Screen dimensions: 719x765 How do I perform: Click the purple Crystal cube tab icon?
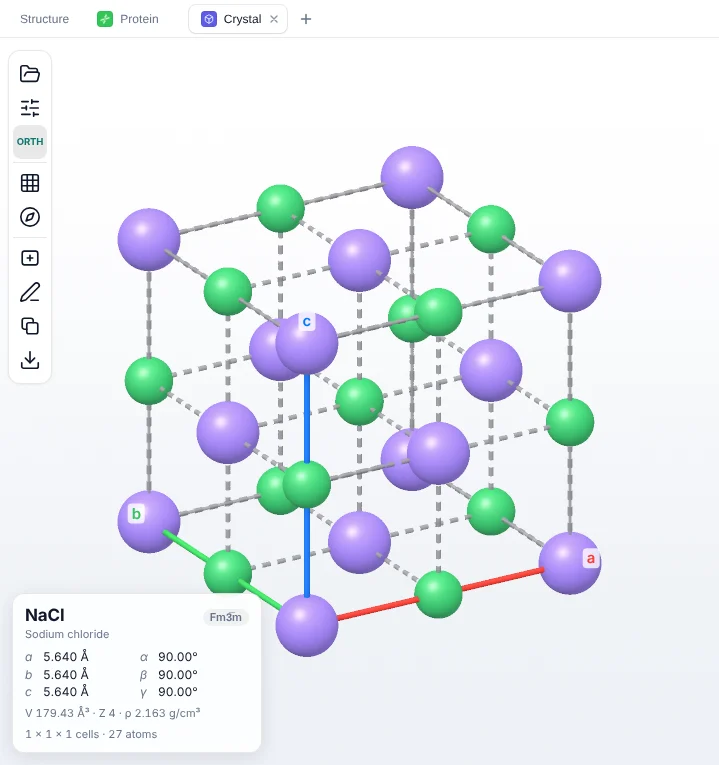[x=209, y=19]
